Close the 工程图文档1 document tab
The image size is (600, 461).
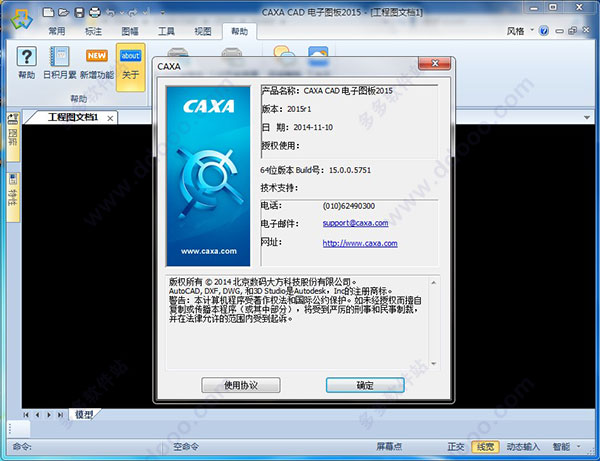pos(110,119)
